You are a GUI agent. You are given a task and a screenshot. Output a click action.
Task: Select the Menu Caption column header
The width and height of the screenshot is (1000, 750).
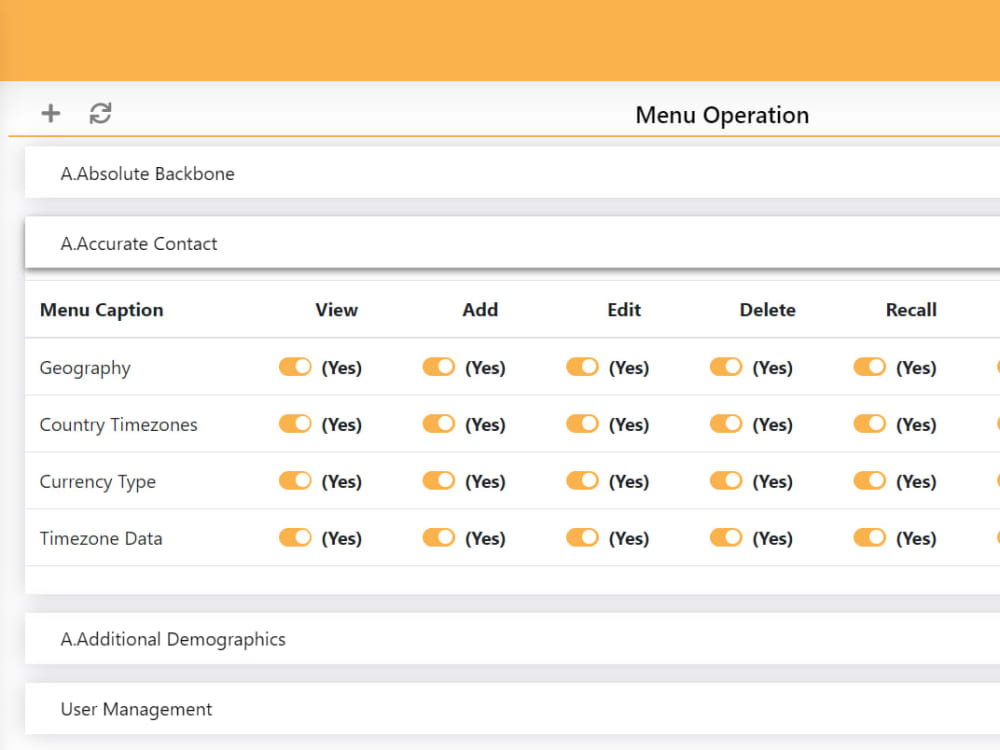pos(101,310)
